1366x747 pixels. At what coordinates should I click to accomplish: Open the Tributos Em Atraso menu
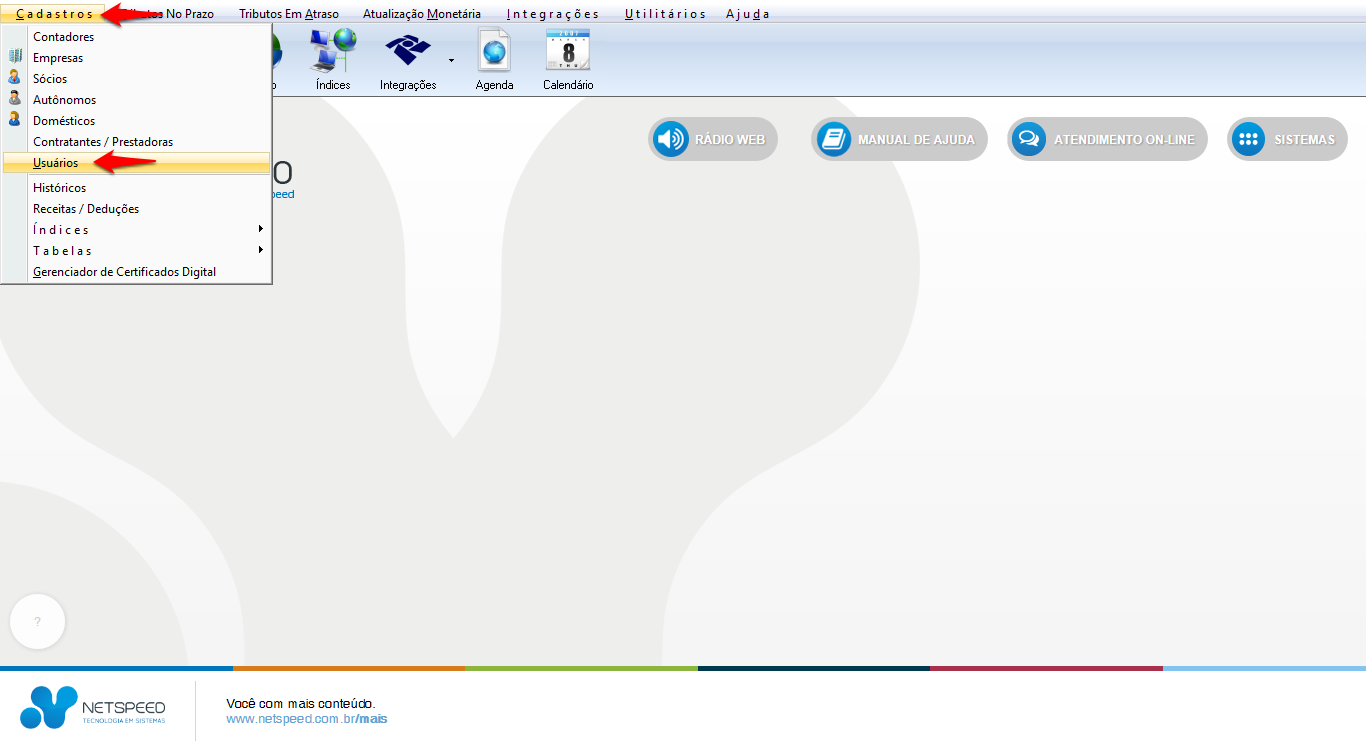coord(288,14)
